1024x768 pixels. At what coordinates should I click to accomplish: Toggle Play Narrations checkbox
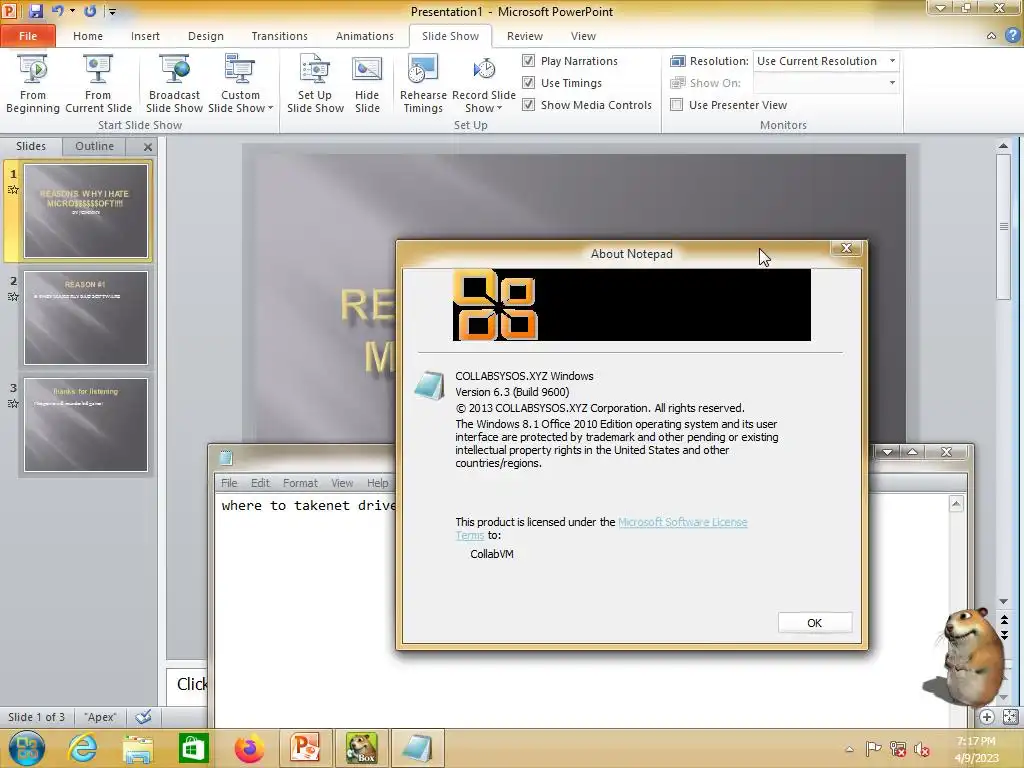coord(528,61)
